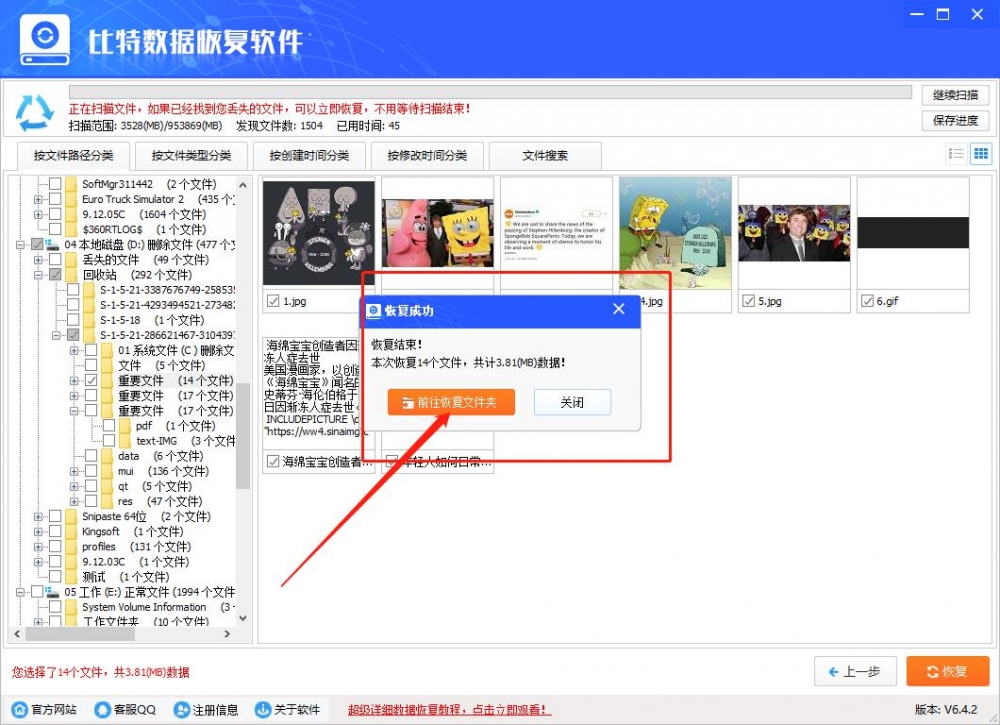Expand the mui folder node

pos(74,471)
